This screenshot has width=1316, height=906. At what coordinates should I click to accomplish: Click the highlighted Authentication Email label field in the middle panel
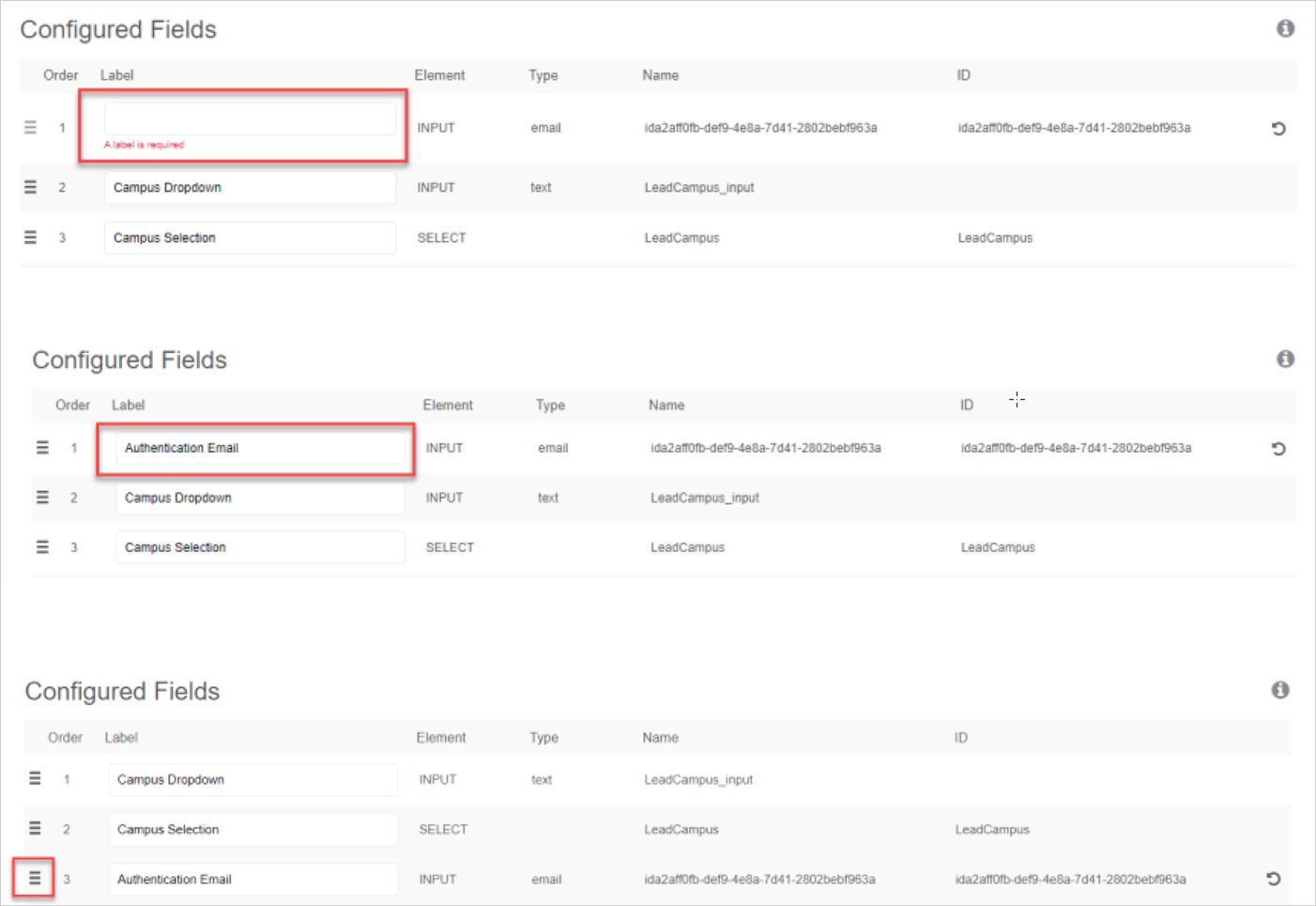(x=260, y=448)
